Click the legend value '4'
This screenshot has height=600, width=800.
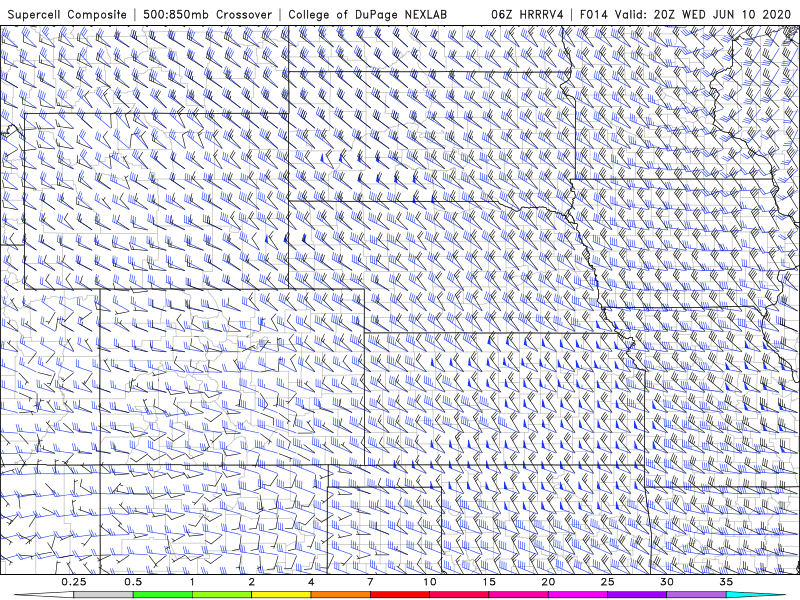tap(311, 582)
